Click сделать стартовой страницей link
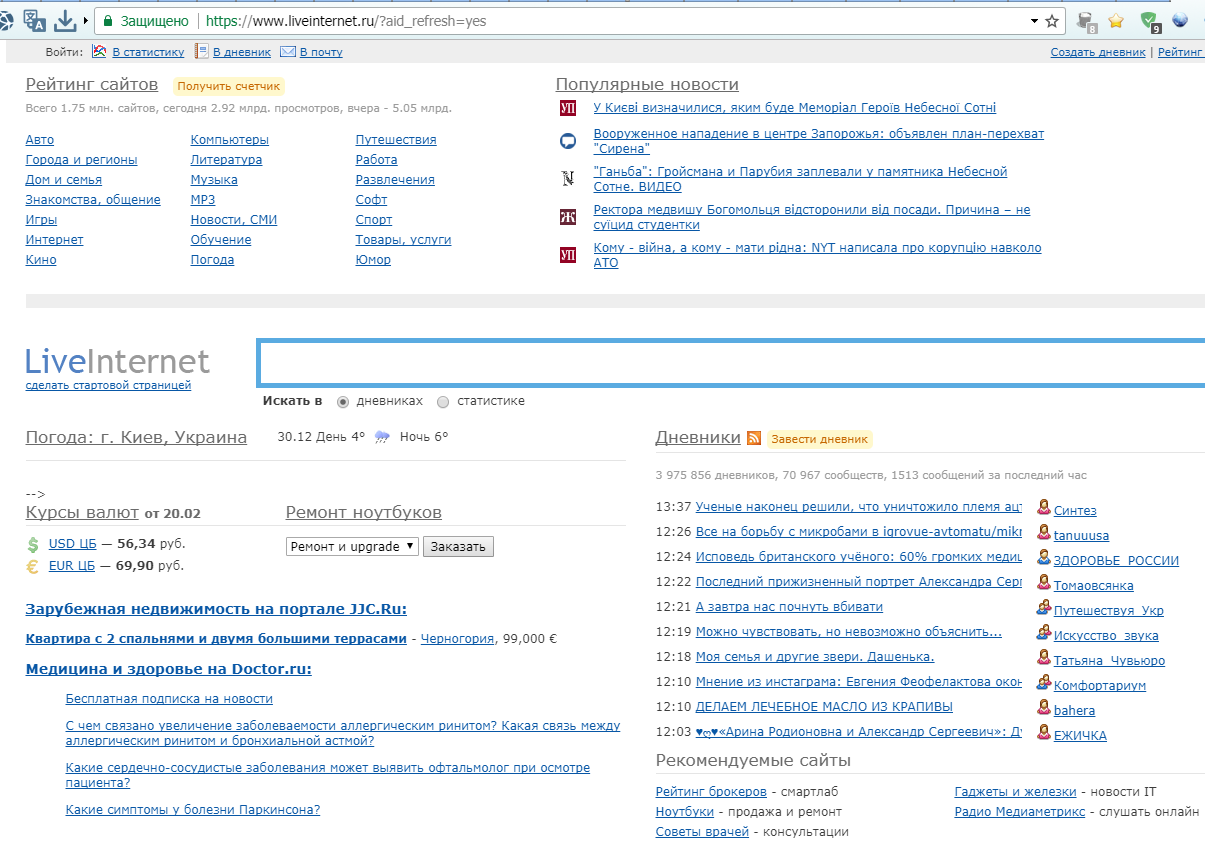Image resolution: width=1205 pixels, height=862 pixels. (108, 385)
